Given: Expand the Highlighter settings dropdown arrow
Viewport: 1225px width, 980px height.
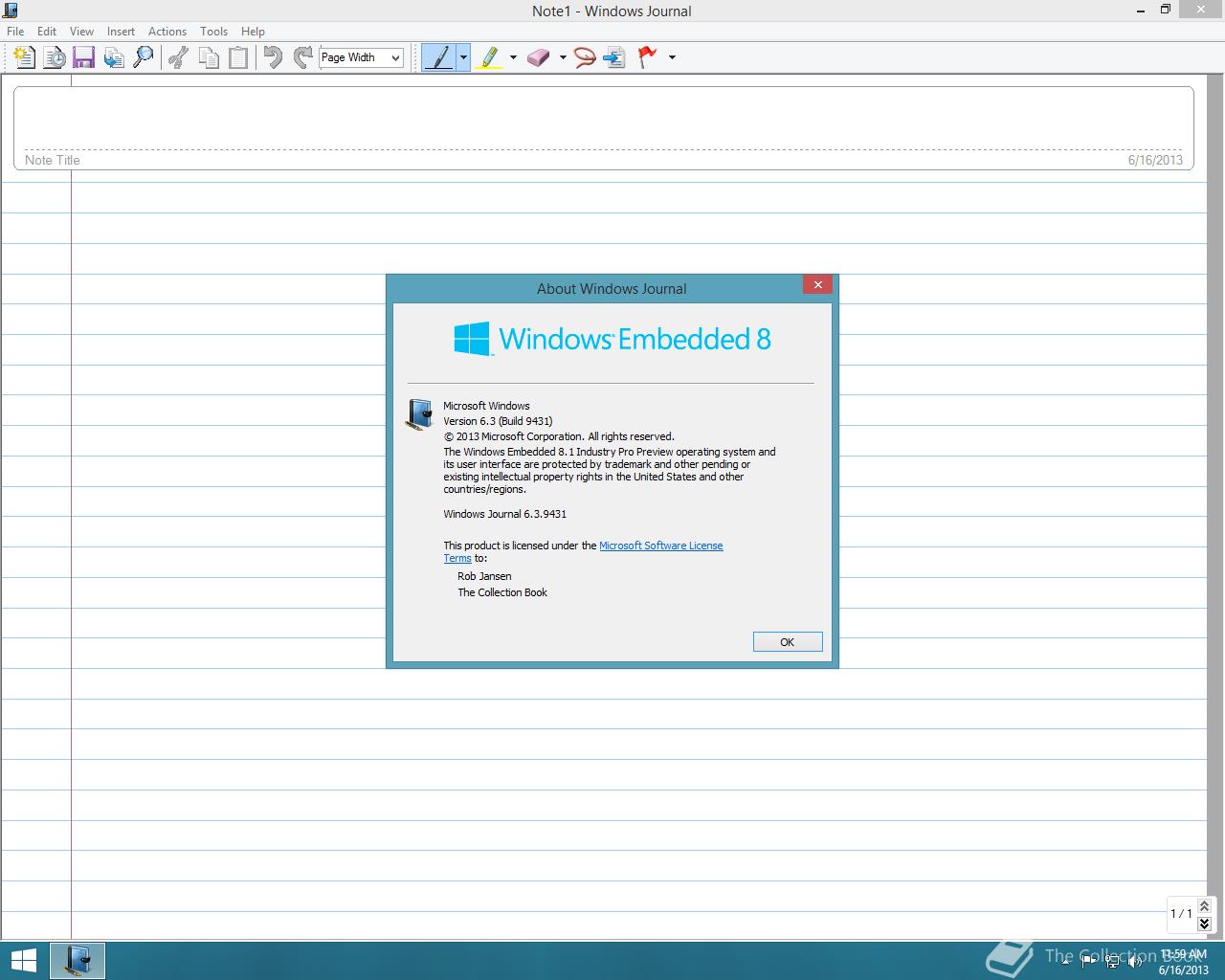Looking at the screenshot, I should tap(513, 57).
